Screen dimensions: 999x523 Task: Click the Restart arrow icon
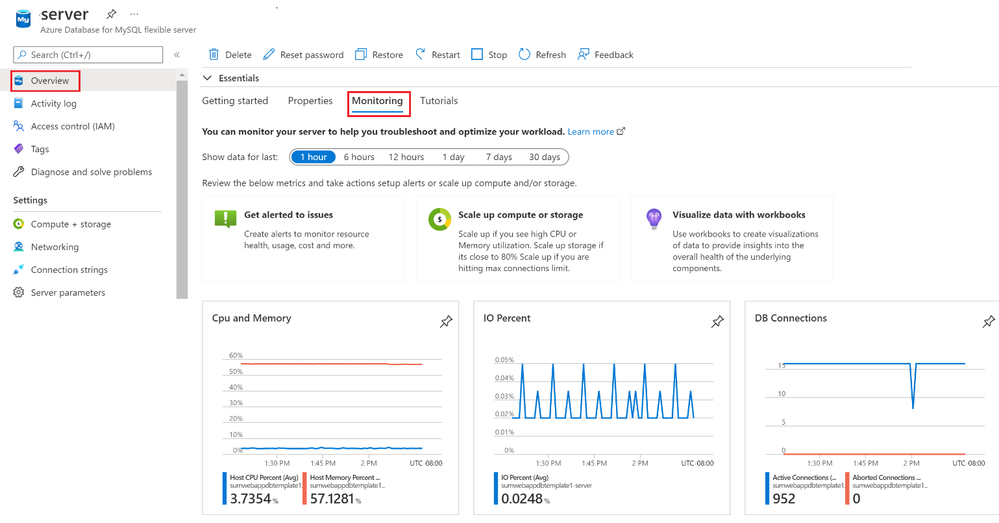420,55
